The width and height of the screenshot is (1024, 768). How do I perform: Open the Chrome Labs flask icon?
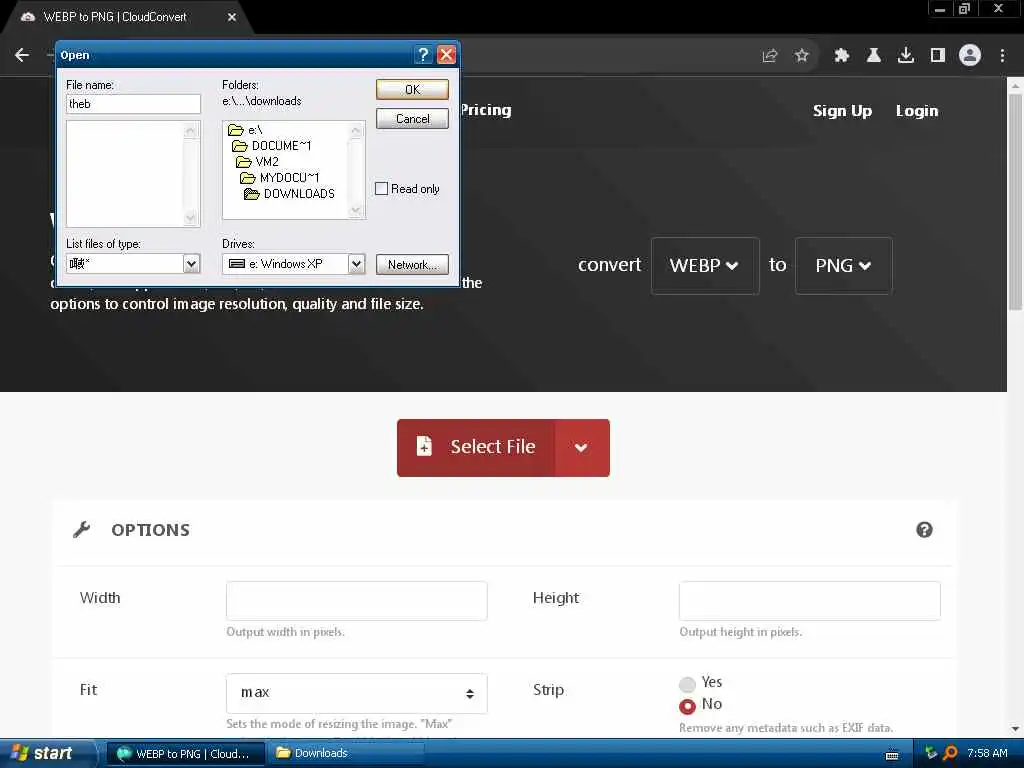[873, 56]
